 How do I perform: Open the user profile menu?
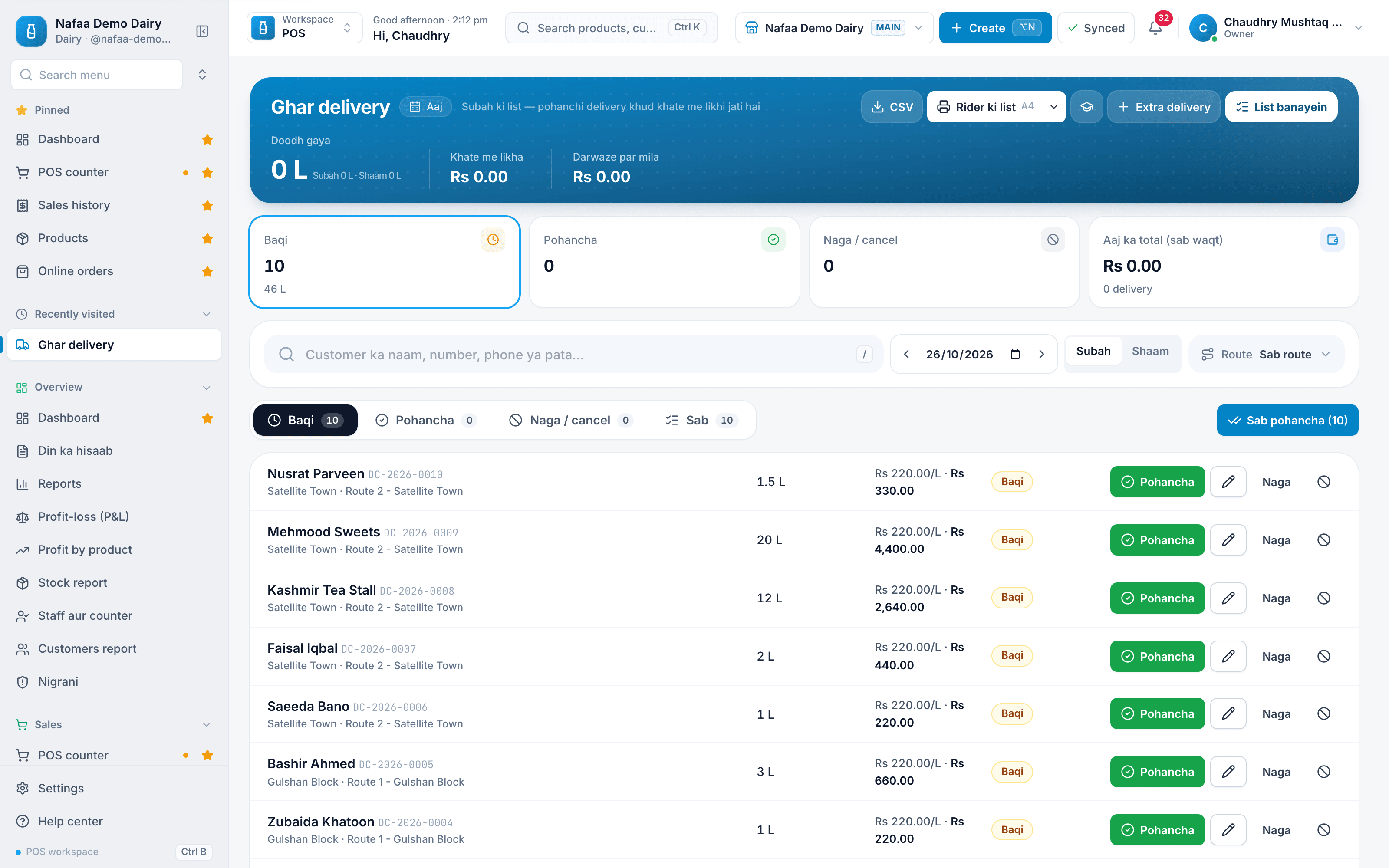[x=1276, y=27]
